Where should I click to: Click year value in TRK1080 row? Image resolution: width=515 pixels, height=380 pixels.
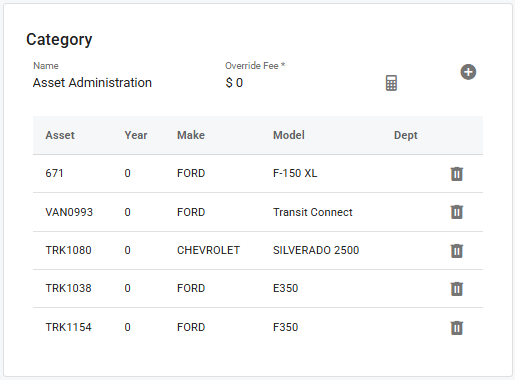127,250
